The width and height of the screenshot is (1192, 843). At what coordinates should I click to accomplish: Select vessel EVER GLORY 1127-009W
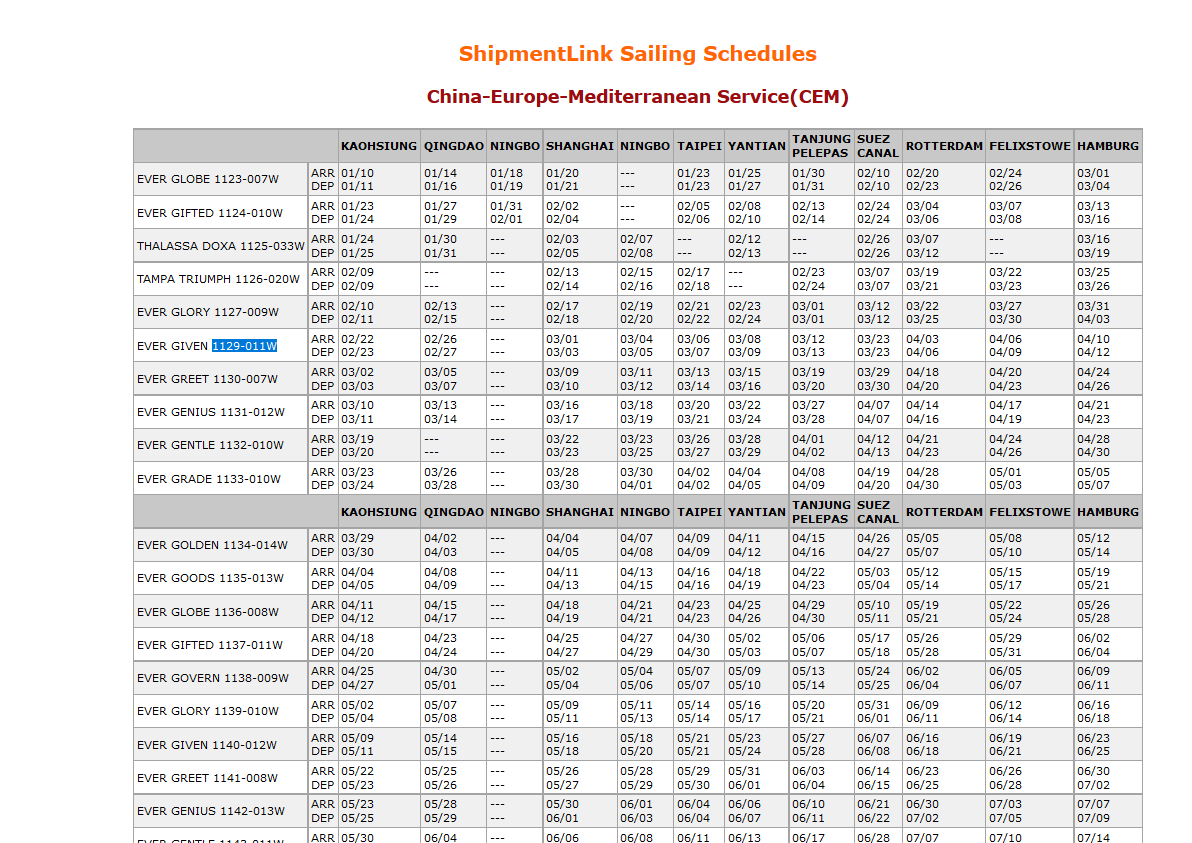[x=208, y=312]
